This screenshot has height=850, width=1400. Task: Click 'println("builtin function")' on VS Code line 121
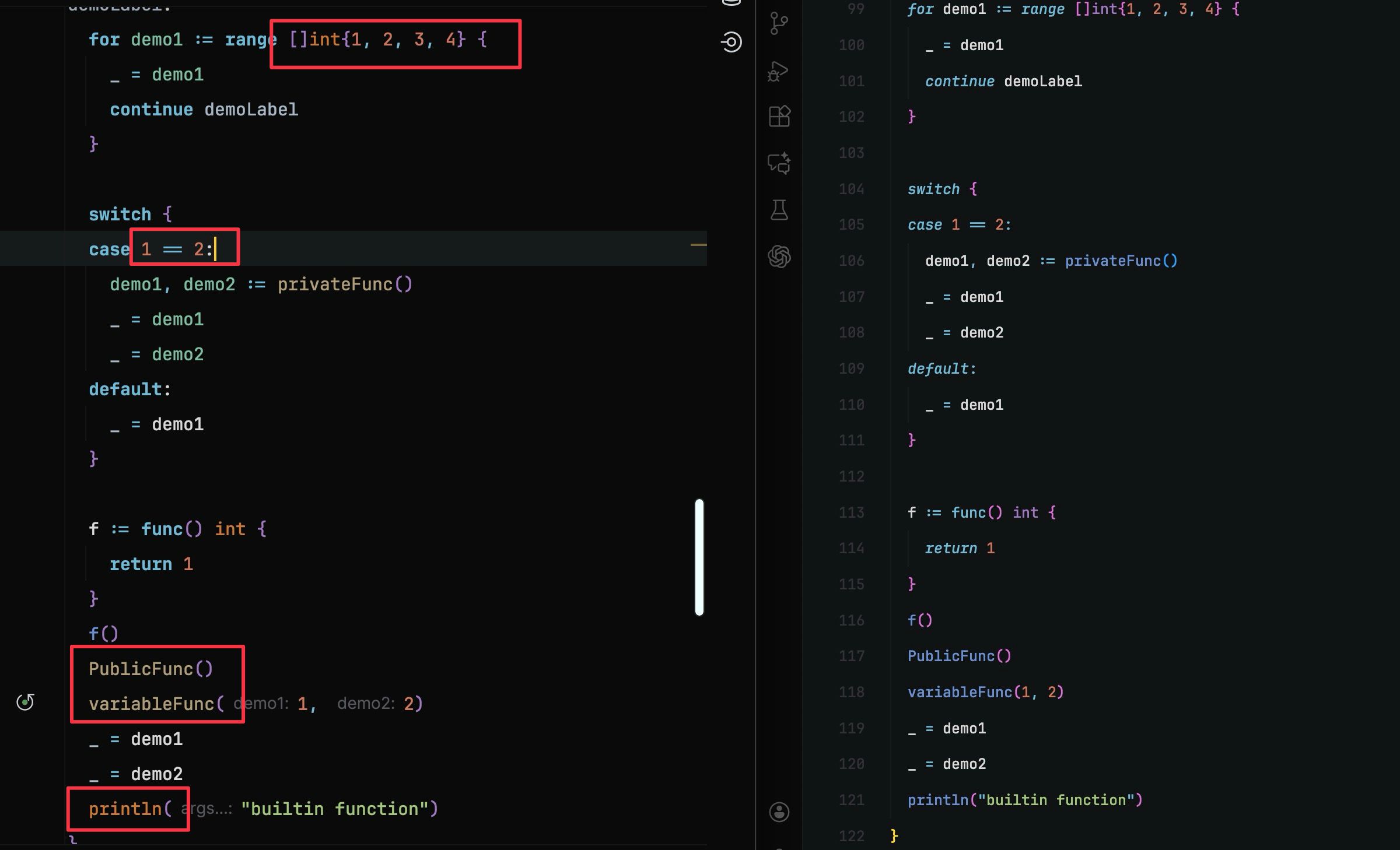tap(1025, 800)
